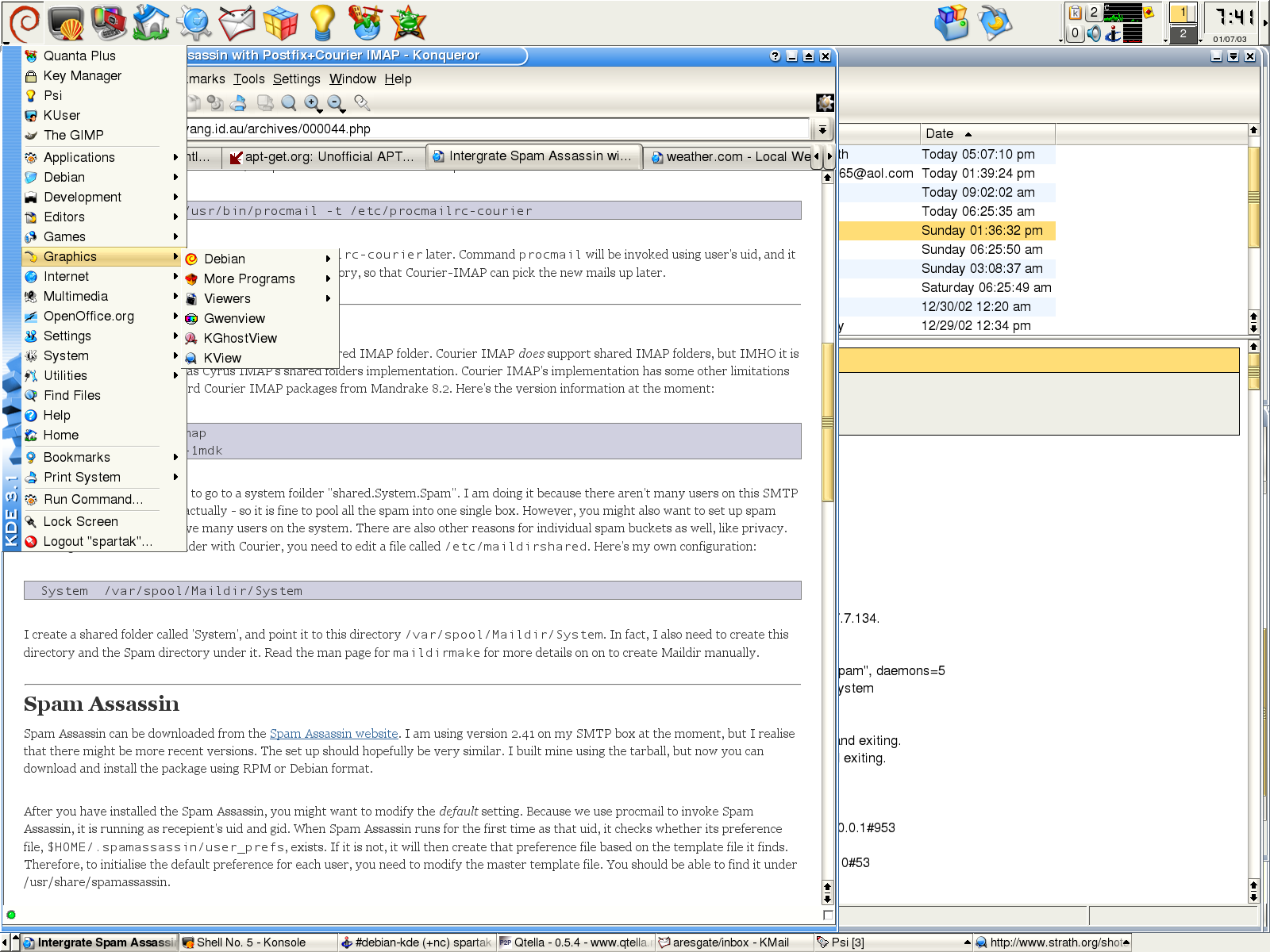Open Konqueror's Help menu
The width and height of the screenshot is (1270, 952).
click(x=398, y=79)
